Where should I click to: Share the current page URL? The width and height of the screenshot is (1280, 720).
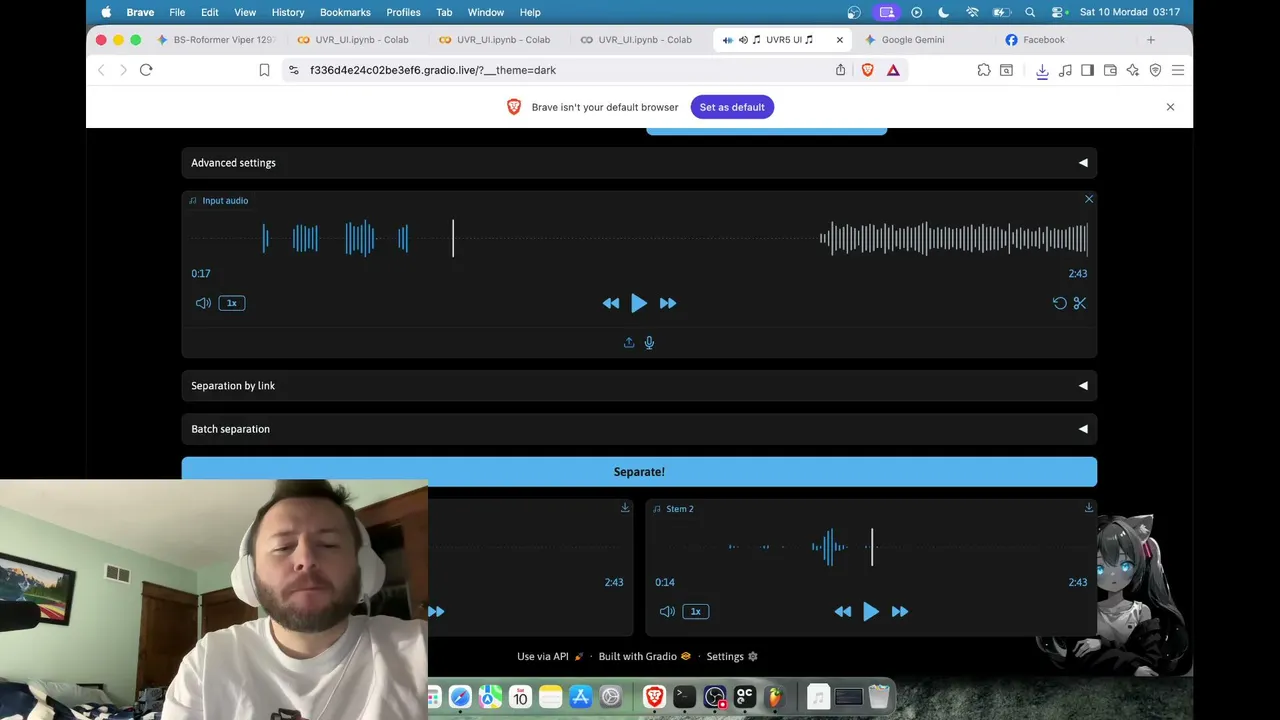point(840,70)
